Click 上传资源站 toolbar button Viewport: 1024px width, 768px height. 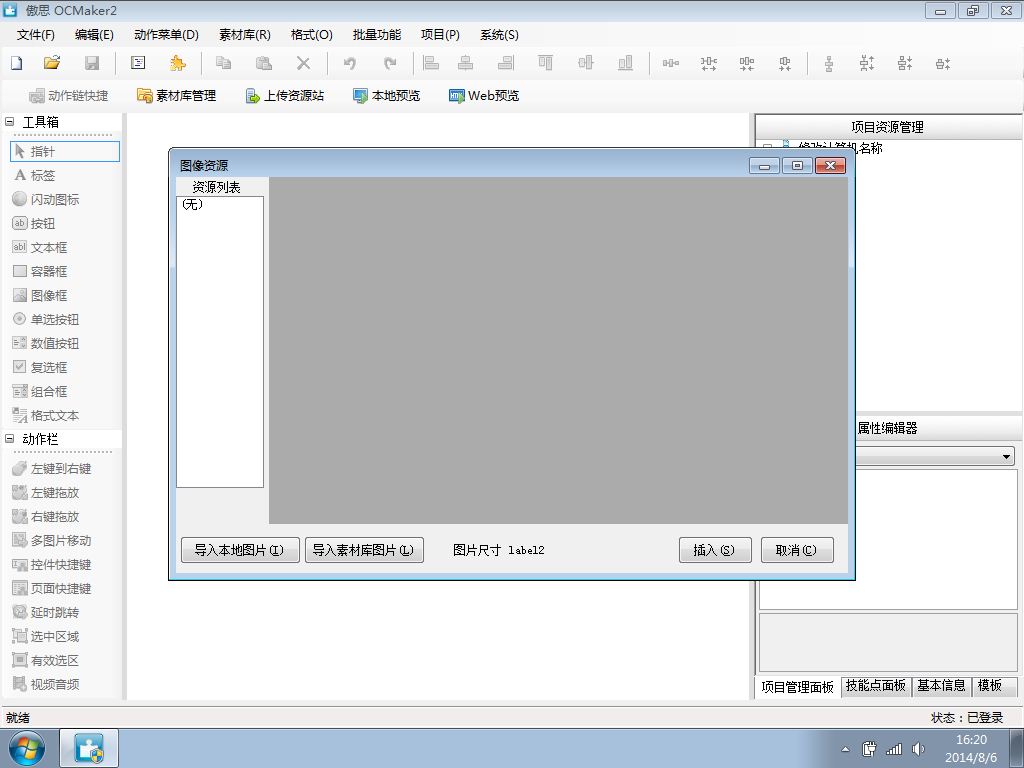point(285,95)
